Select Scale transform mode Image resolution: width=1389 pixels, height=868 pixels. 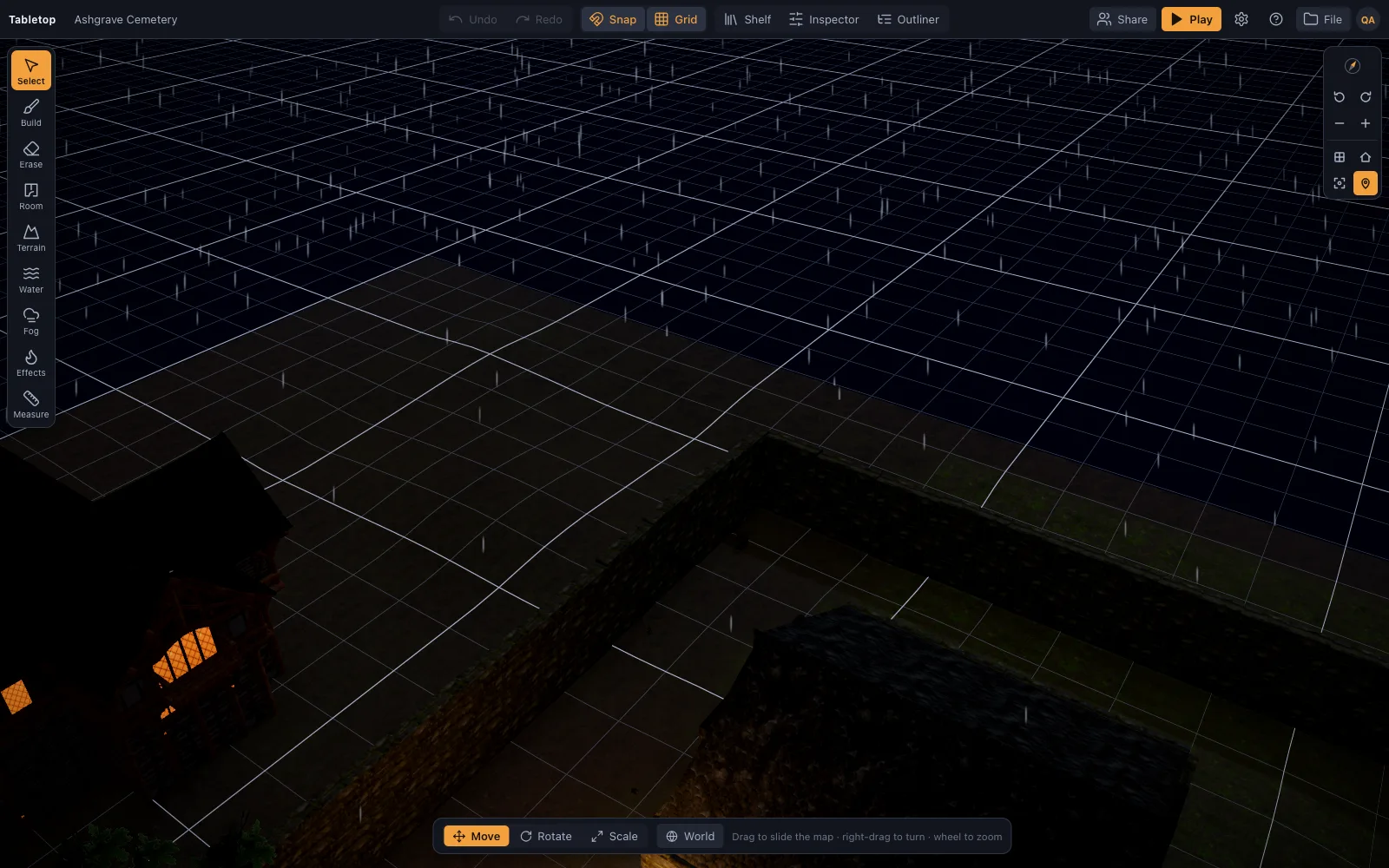tap(615, 836)
